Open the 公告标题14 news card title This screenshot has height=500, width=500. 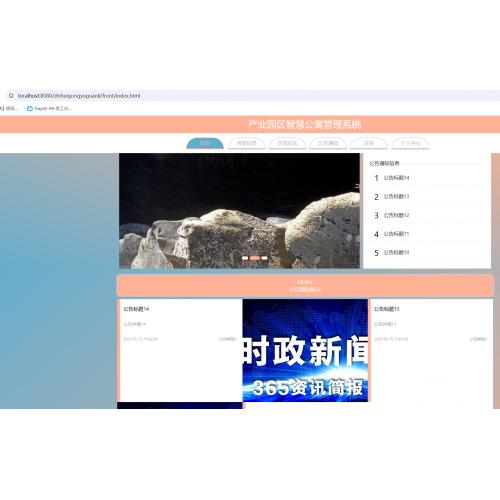(136, 309)
